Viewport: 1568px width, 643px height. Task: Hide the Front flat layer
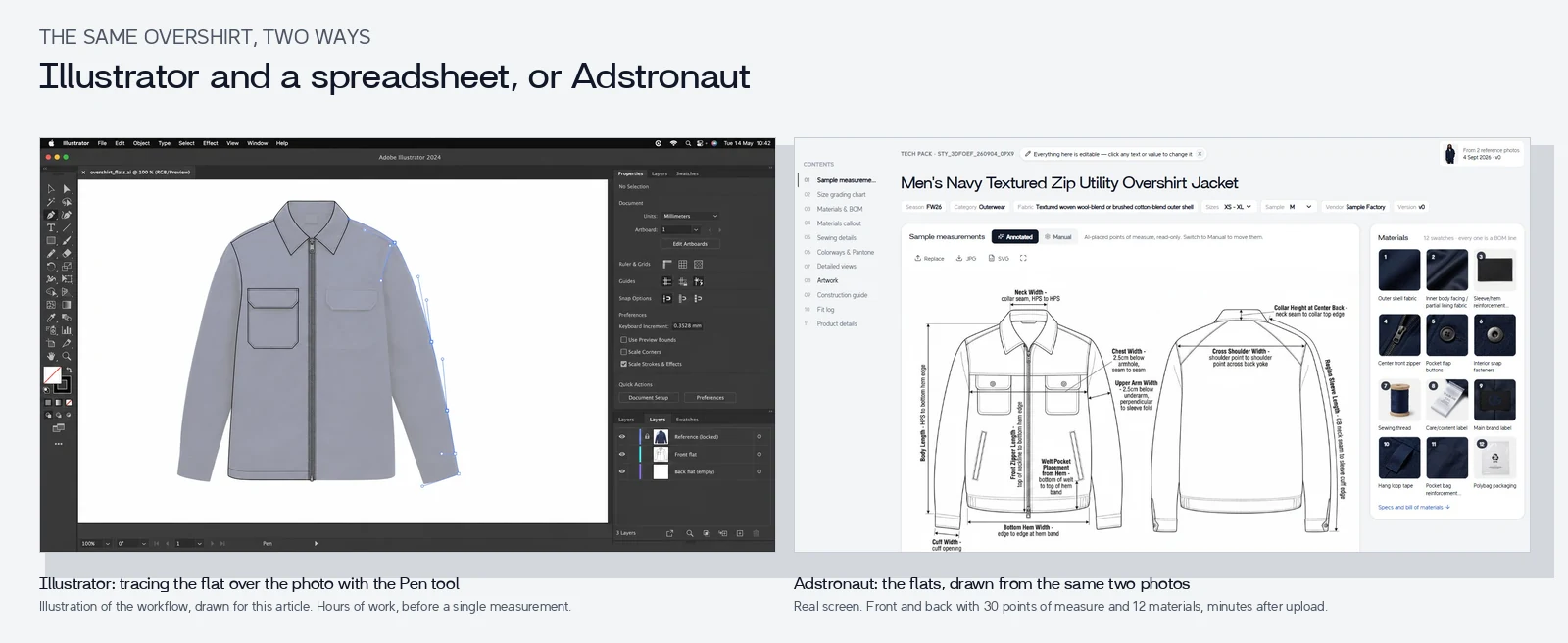click(x=622, y=454)
